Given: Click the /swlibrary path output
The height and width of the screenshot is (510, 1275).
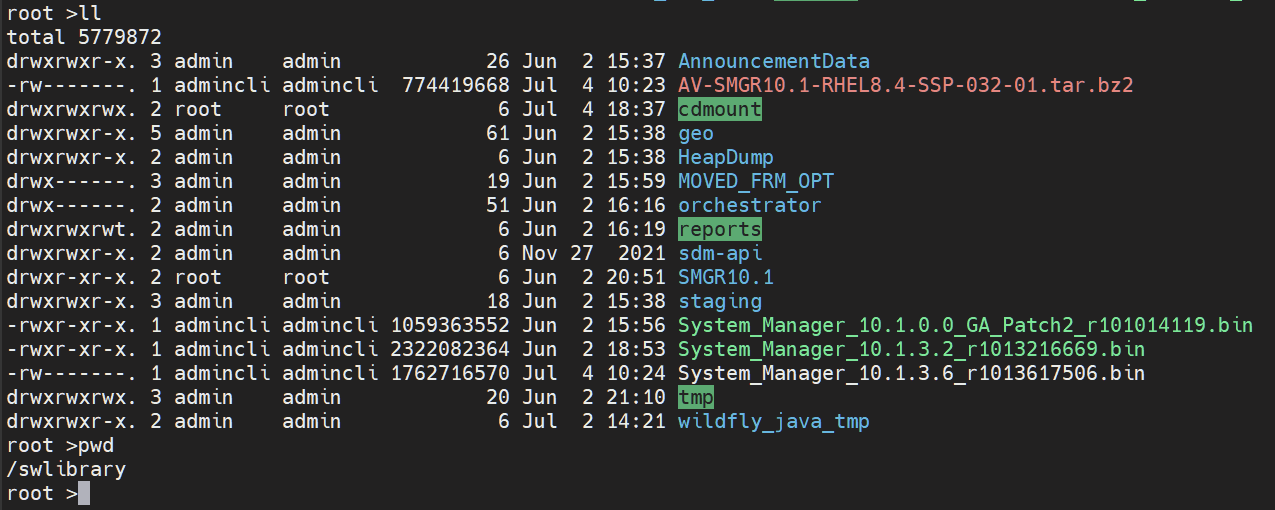Looking at the screenshot, I should point(66,469).
